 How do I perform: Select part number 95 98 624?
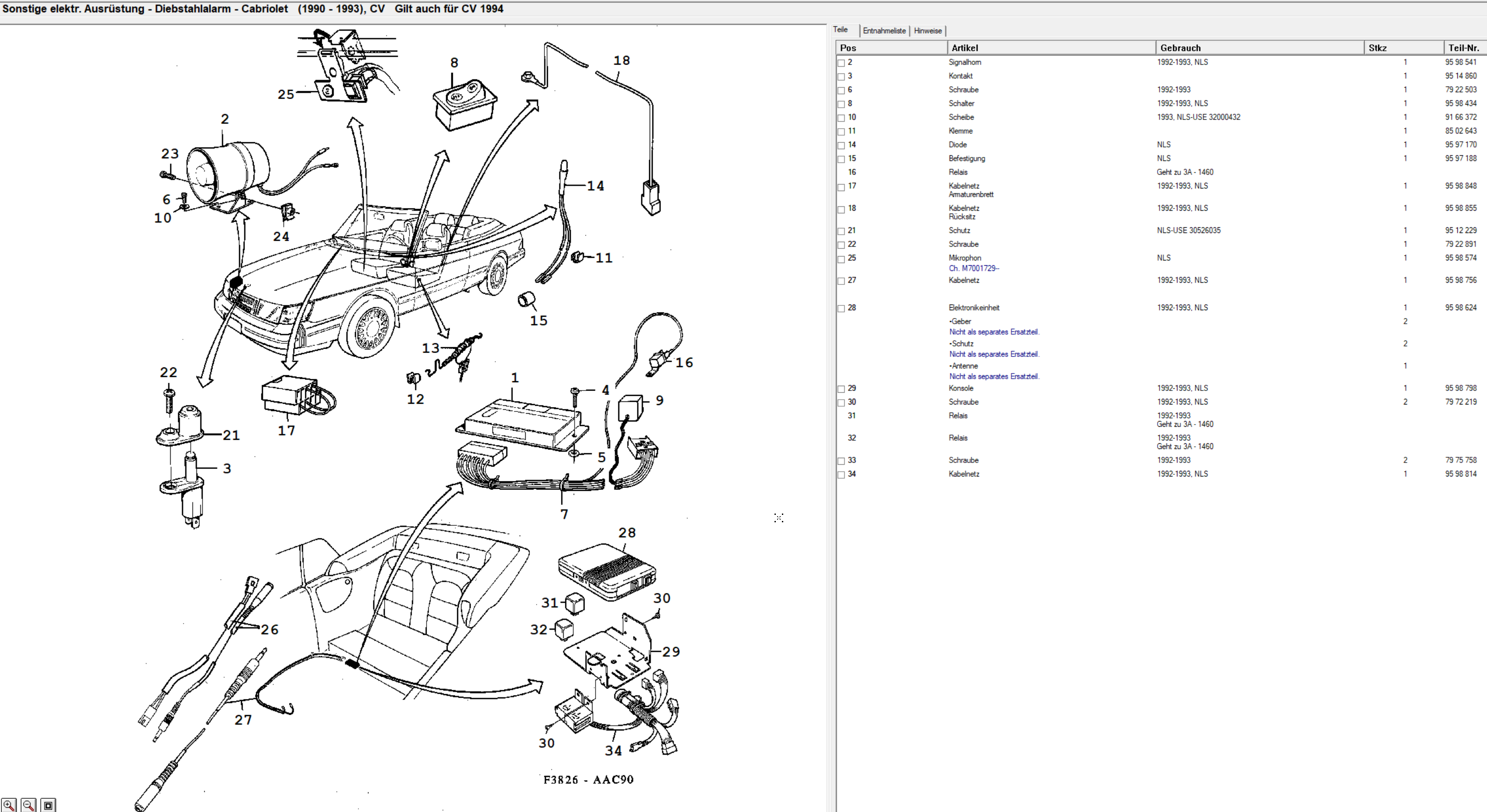pyautogui.click(x=1460, y=308)
